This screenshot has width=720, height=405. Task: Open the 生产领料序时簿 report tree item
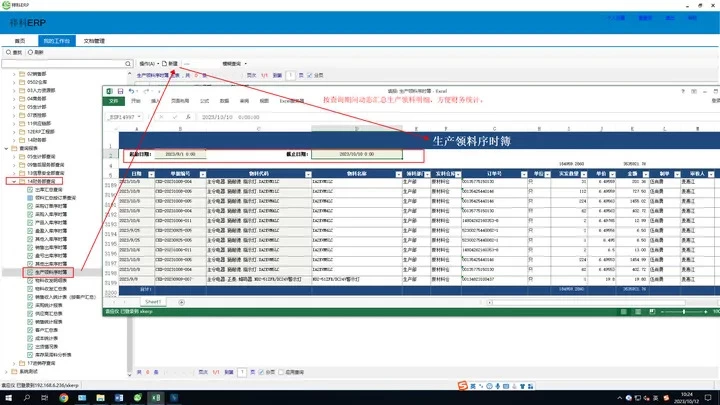click(54, 272)
